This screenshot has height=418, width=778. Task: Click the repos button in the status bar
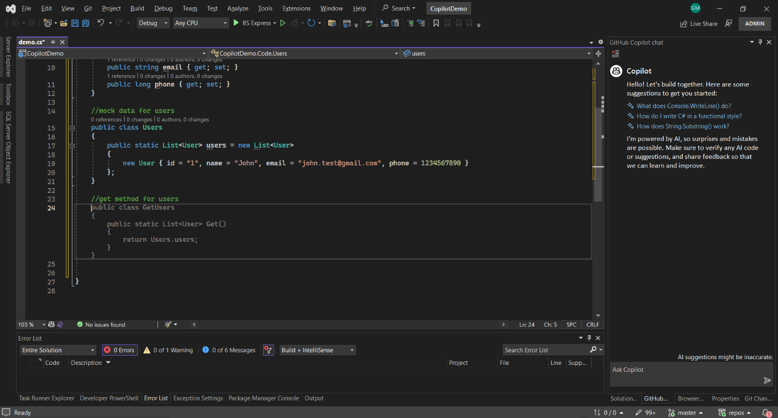click(735, 413)
